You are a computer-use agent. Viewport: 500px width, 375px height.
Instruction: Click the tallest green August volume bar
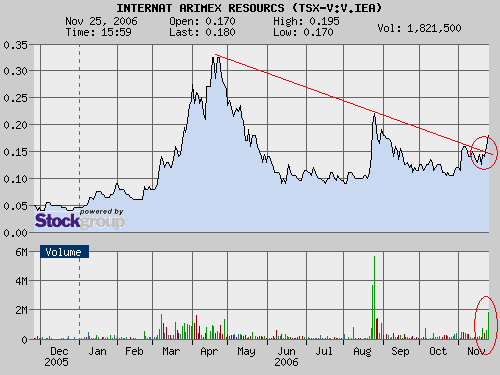point(374,298)
